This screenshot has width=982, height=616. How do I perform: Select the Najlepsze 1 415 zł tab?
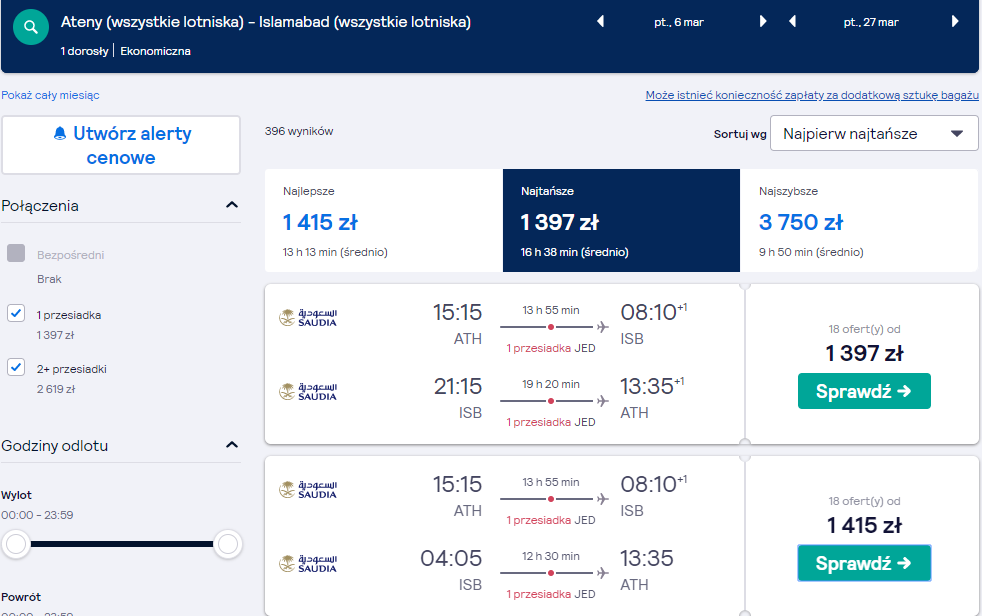coord(383,220)
